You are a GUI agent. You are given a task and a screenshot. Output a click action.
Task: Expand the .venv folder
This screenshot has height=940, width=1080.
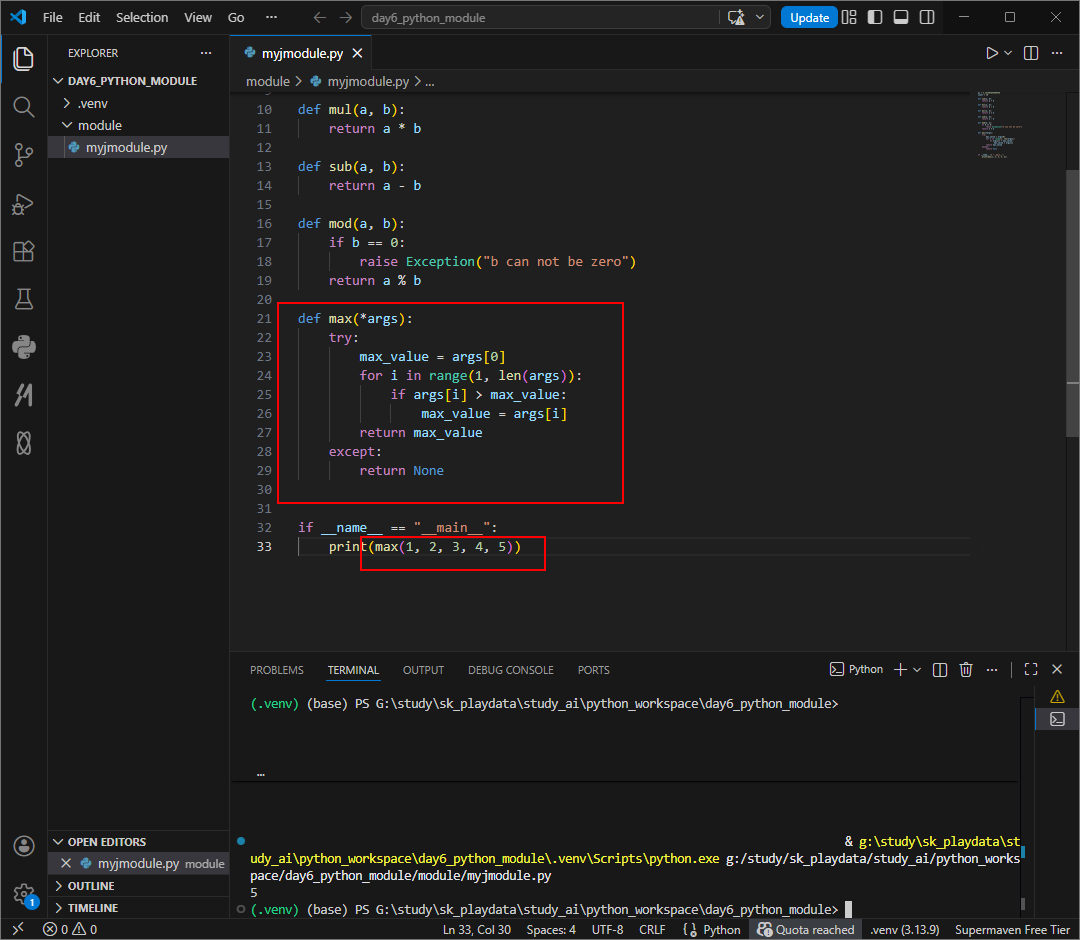pyautogui.click(x=138, y=103)
